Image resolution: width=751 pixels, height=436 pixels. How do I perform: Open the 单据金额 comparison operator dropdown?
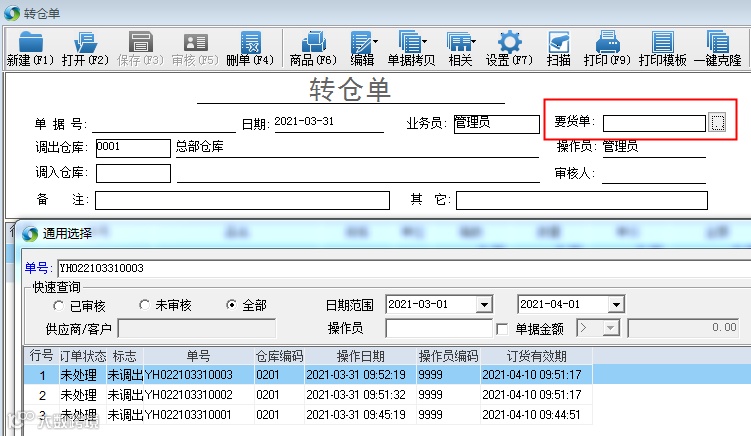[610, 328]
